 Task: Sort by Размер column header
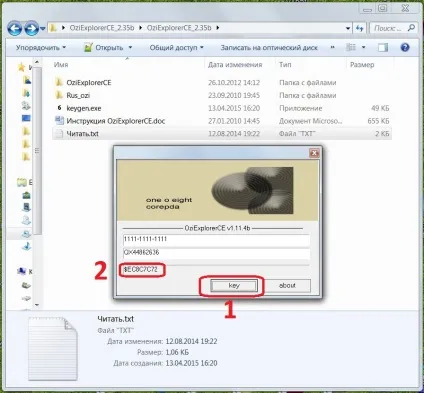click(x=362, y=65)
